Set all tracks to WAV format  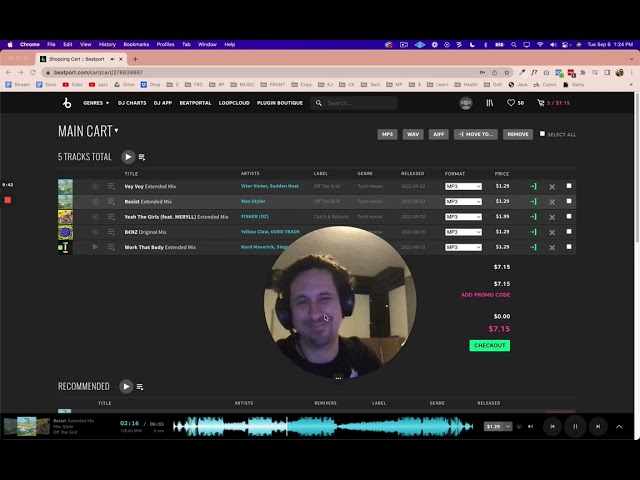pos(413,134)
